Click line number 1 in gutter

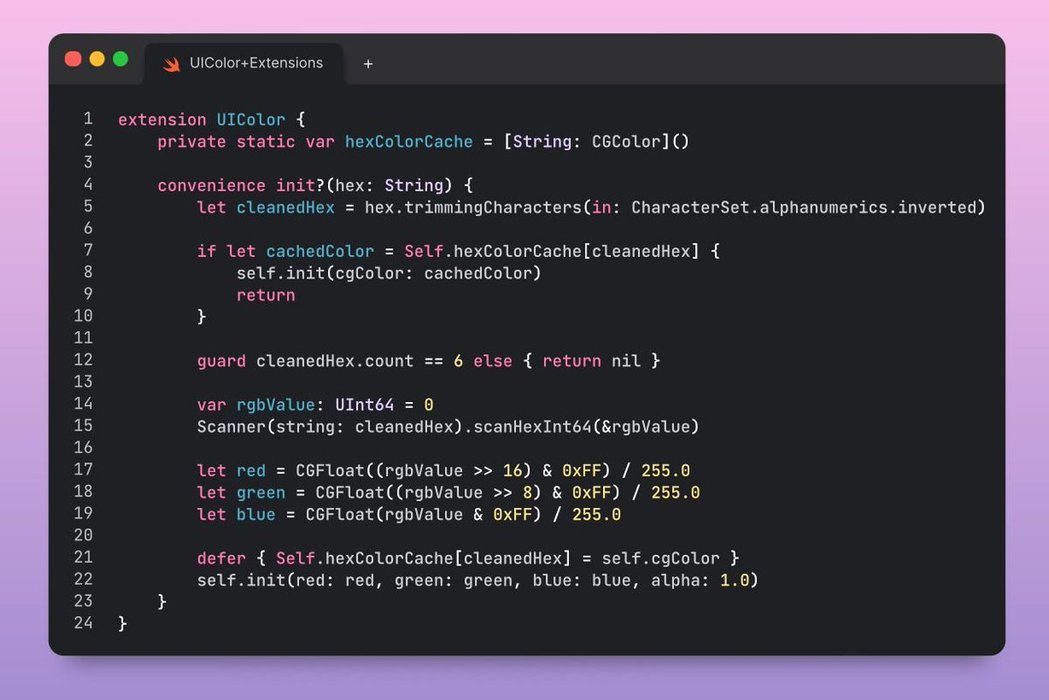88,119
